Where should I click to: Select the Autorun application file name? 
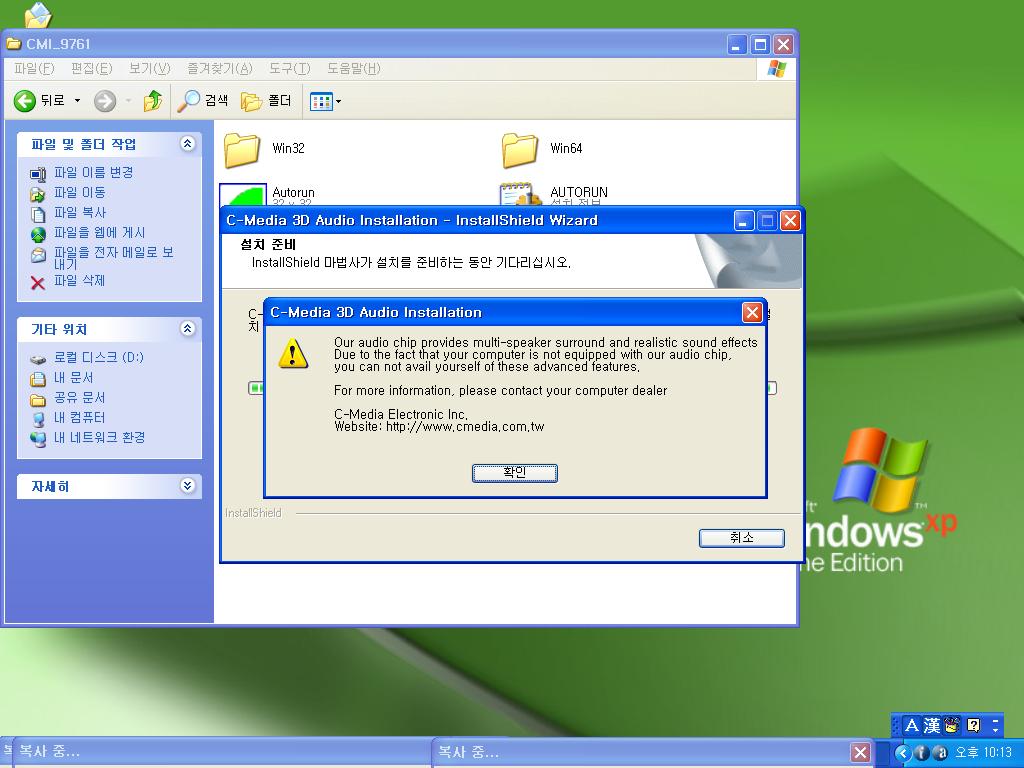[x=293, y=193]
